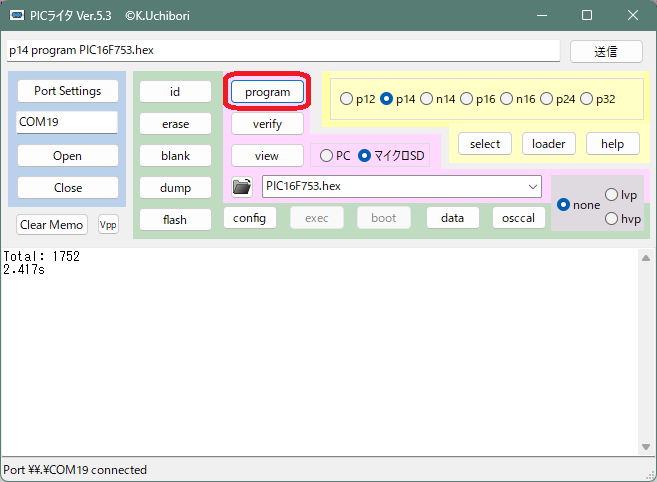The height and width of the screenshot is (482, 657).
Task: Choose the マイクロSD source option
Action: click(364, 155)
